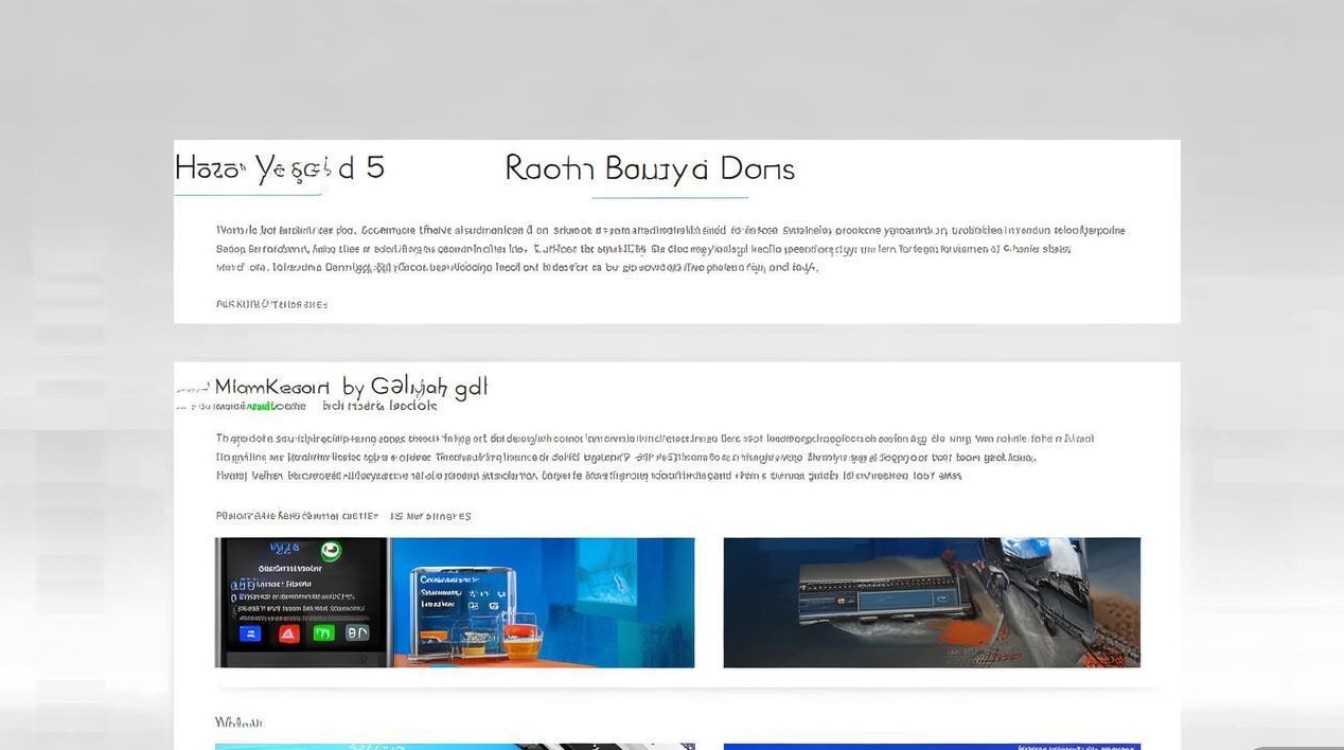Select the underlined 'Hazar Yesgid 5' heading tab
1344x750 pixels.
pyautogui.click(x=279, y=167)
